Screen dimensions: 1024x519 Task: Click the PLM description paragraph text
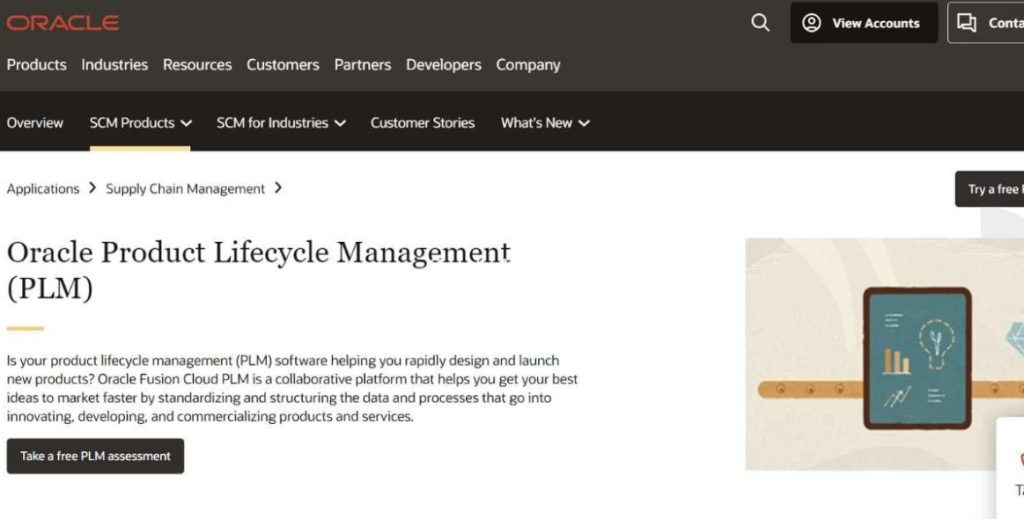pos(292,388)
